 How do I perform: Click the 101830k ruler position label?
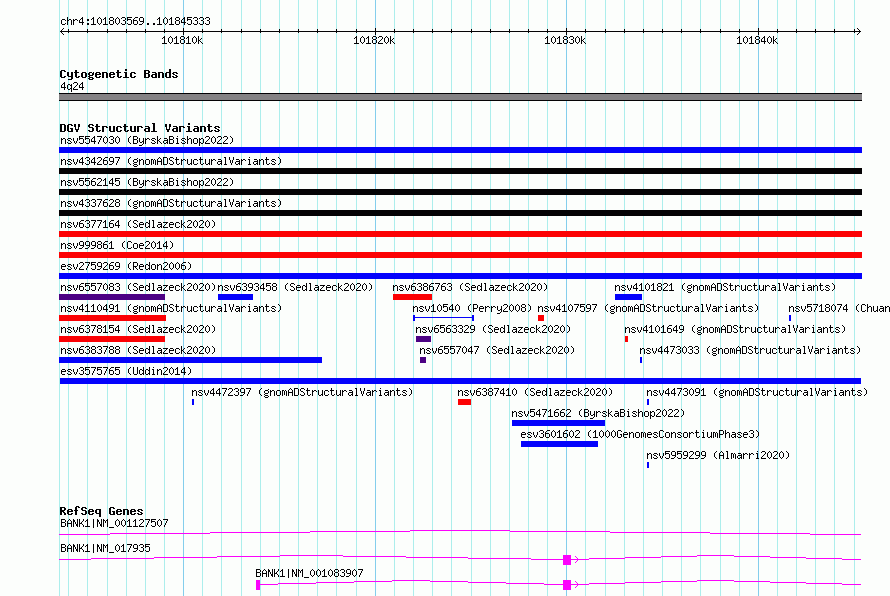coord(565,40)
